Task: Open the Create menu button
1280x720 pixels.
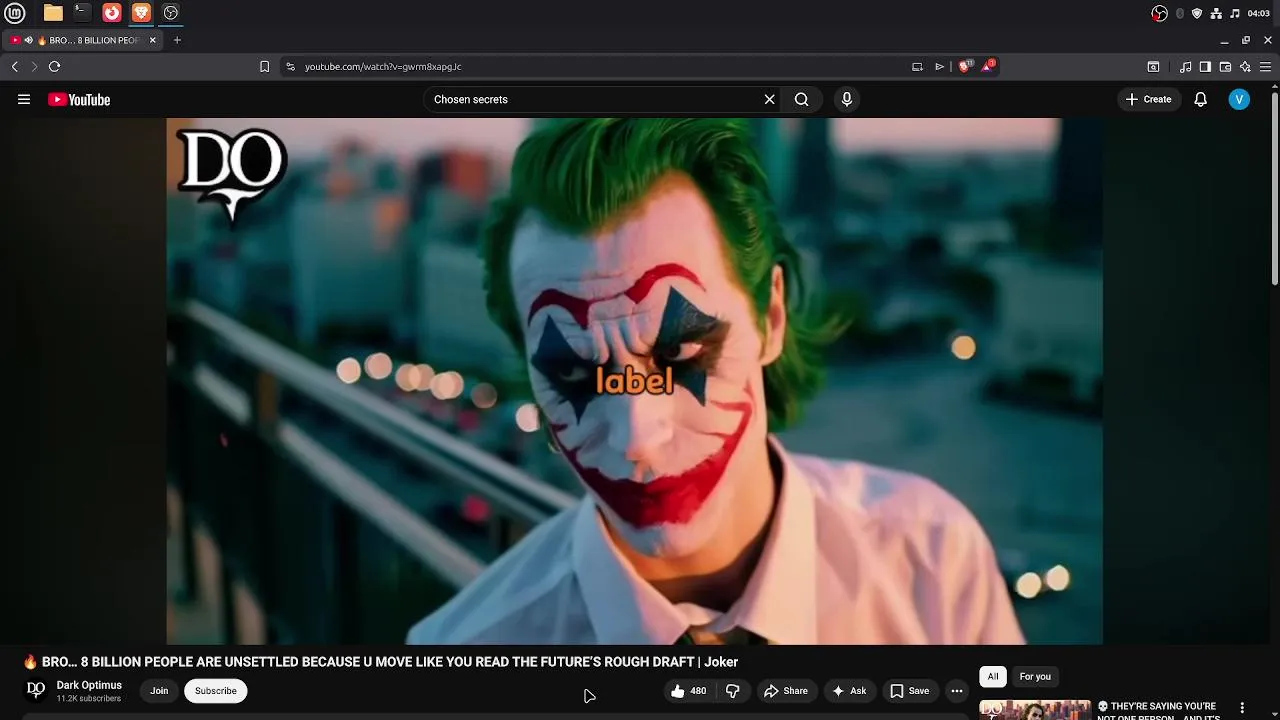Action: (1148, 99)
